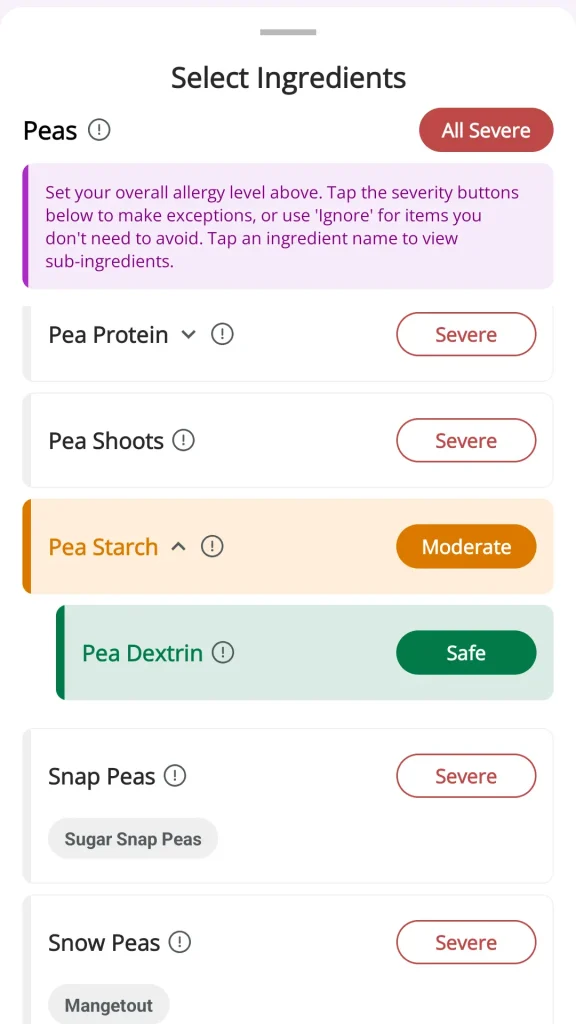The width and height of the screenshot is (576, 1024).
Task: Show info for Pea Shoots
Action: click(184, 441)
